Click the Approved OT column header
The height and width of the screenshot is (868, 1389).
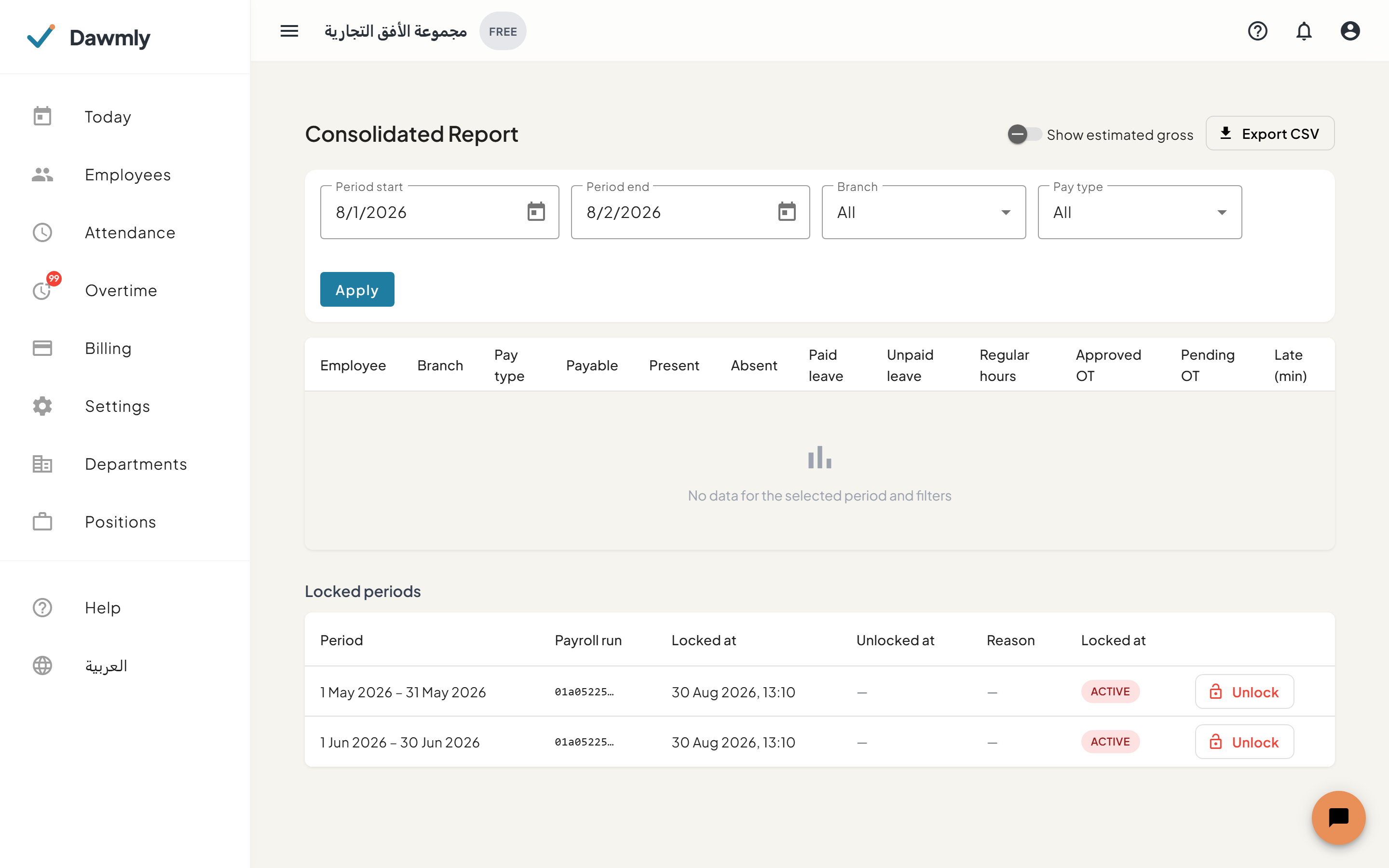(1108, 366)
